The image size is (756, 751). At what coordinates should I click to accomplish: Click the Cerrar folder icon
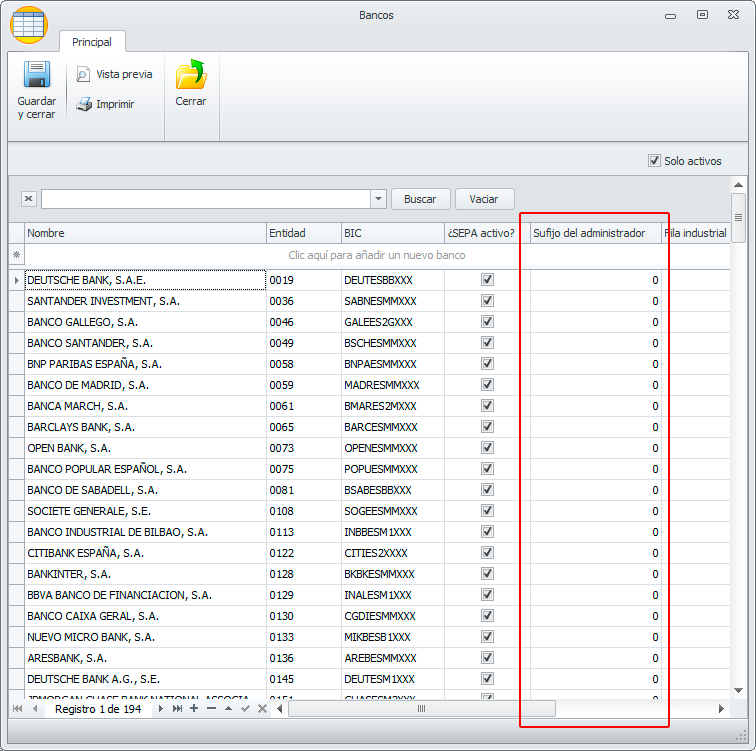pyautogui.click(x=190, y=76)
